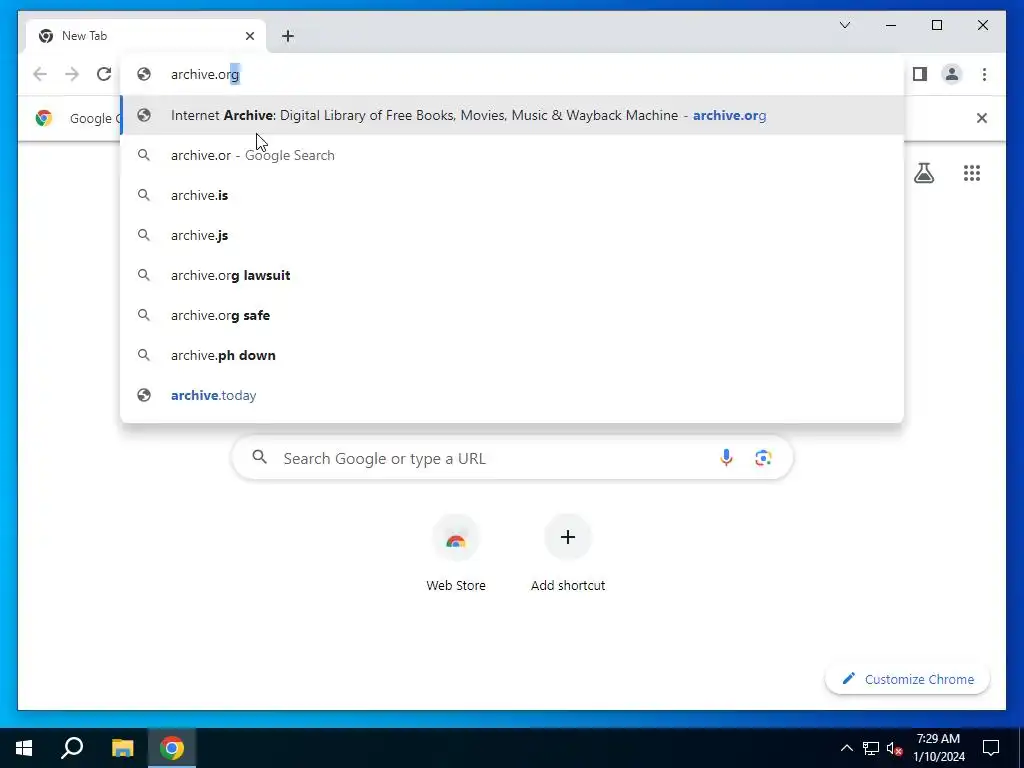This screenshot has height=768, width=1024.
Task: Select the New Tab tab
Action: pyautogui.click(x=146, y=36)
